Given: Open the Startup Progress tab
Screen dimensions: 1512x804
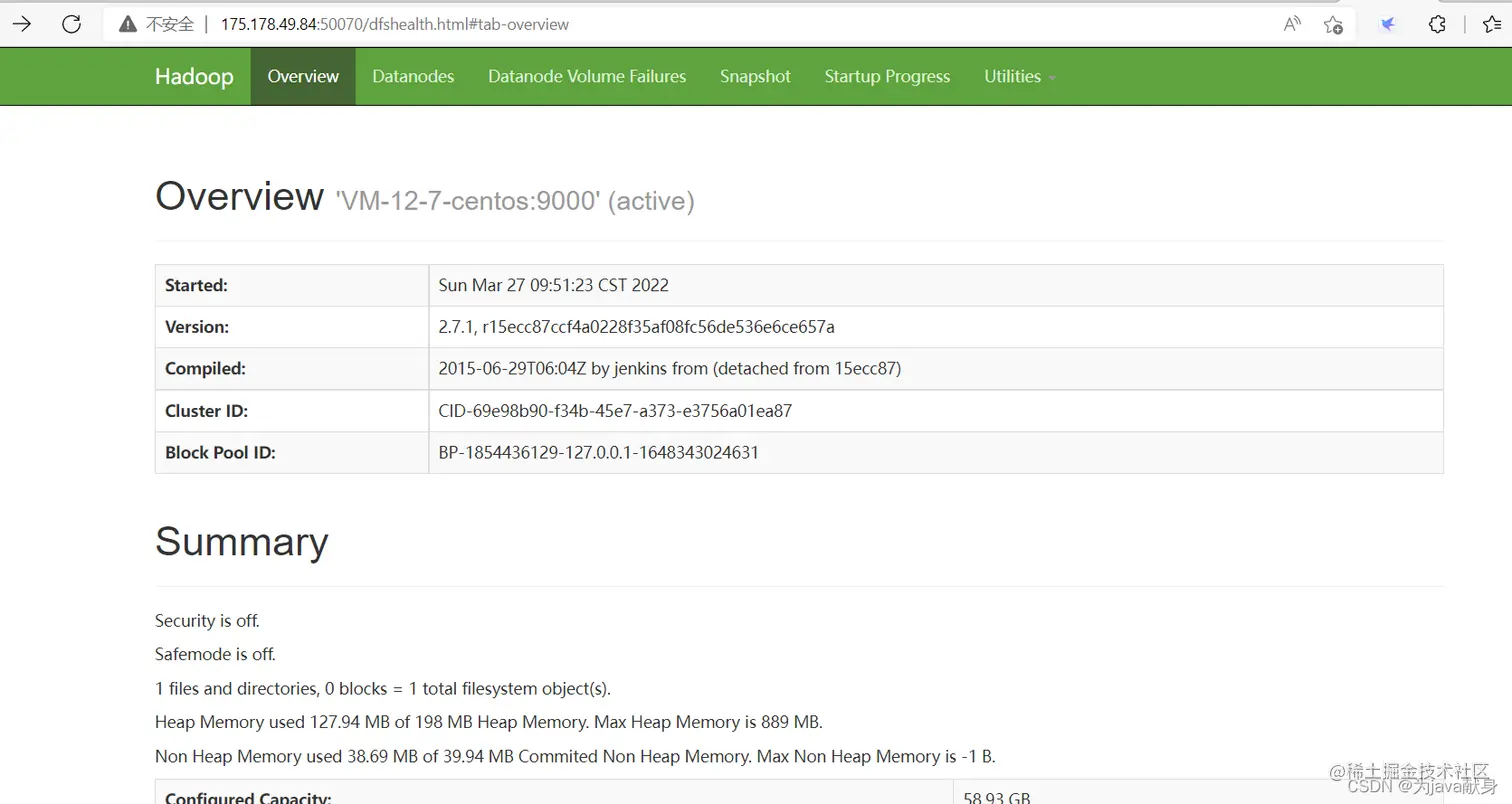Looking at the screenshot, I should 887,76.
